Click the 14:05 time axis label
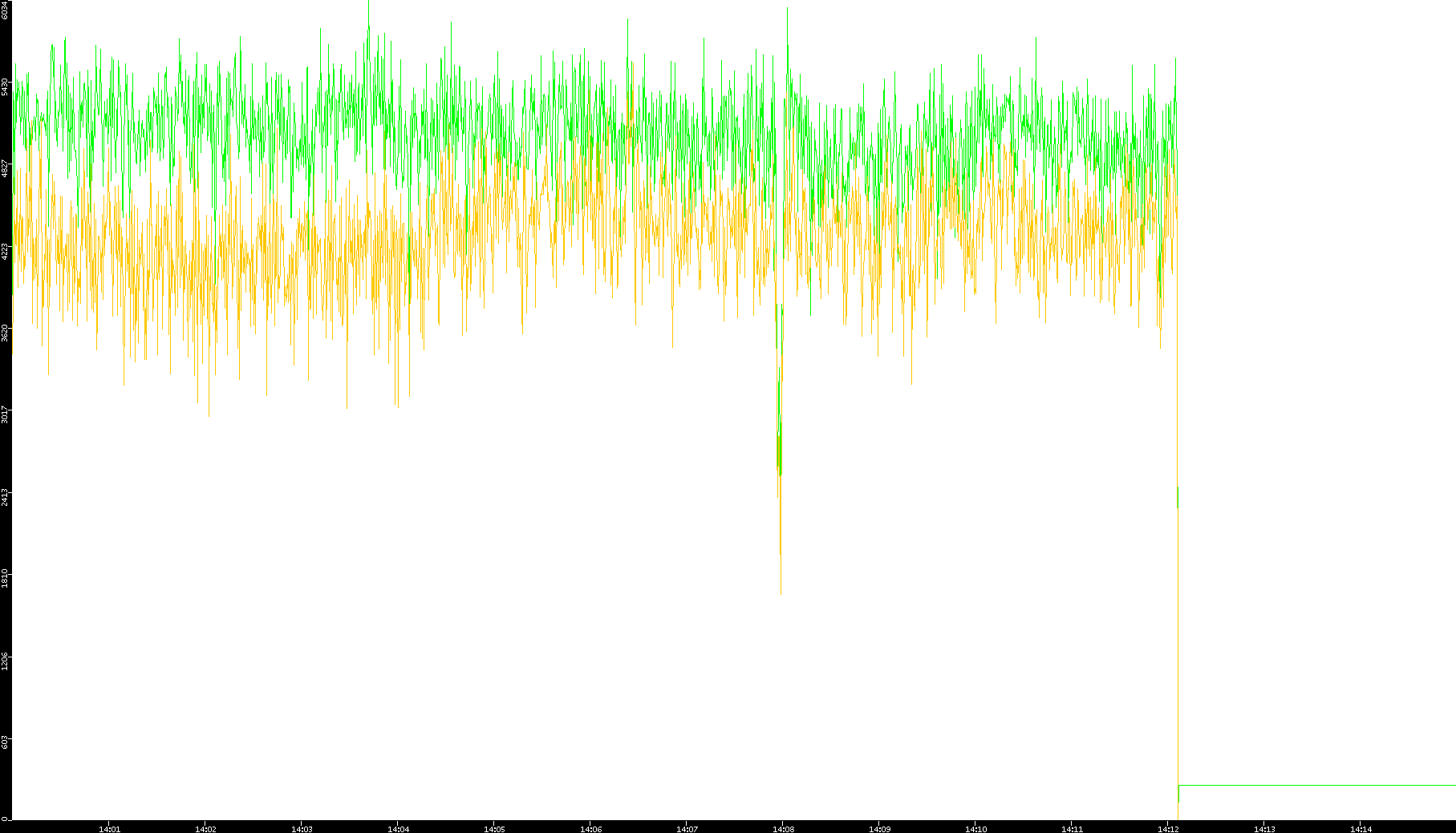Image resolution: width=1456 pixels, height=833 pixels. (494, 829)
